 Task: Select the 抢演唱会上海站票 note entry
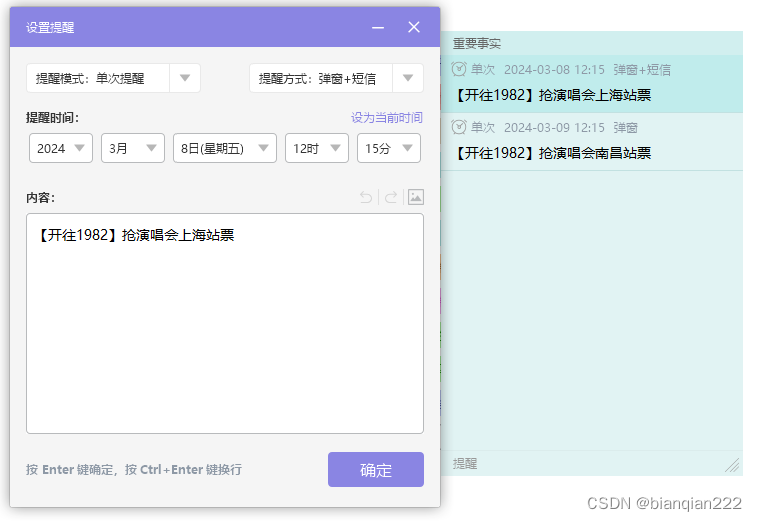coord(592,84)
